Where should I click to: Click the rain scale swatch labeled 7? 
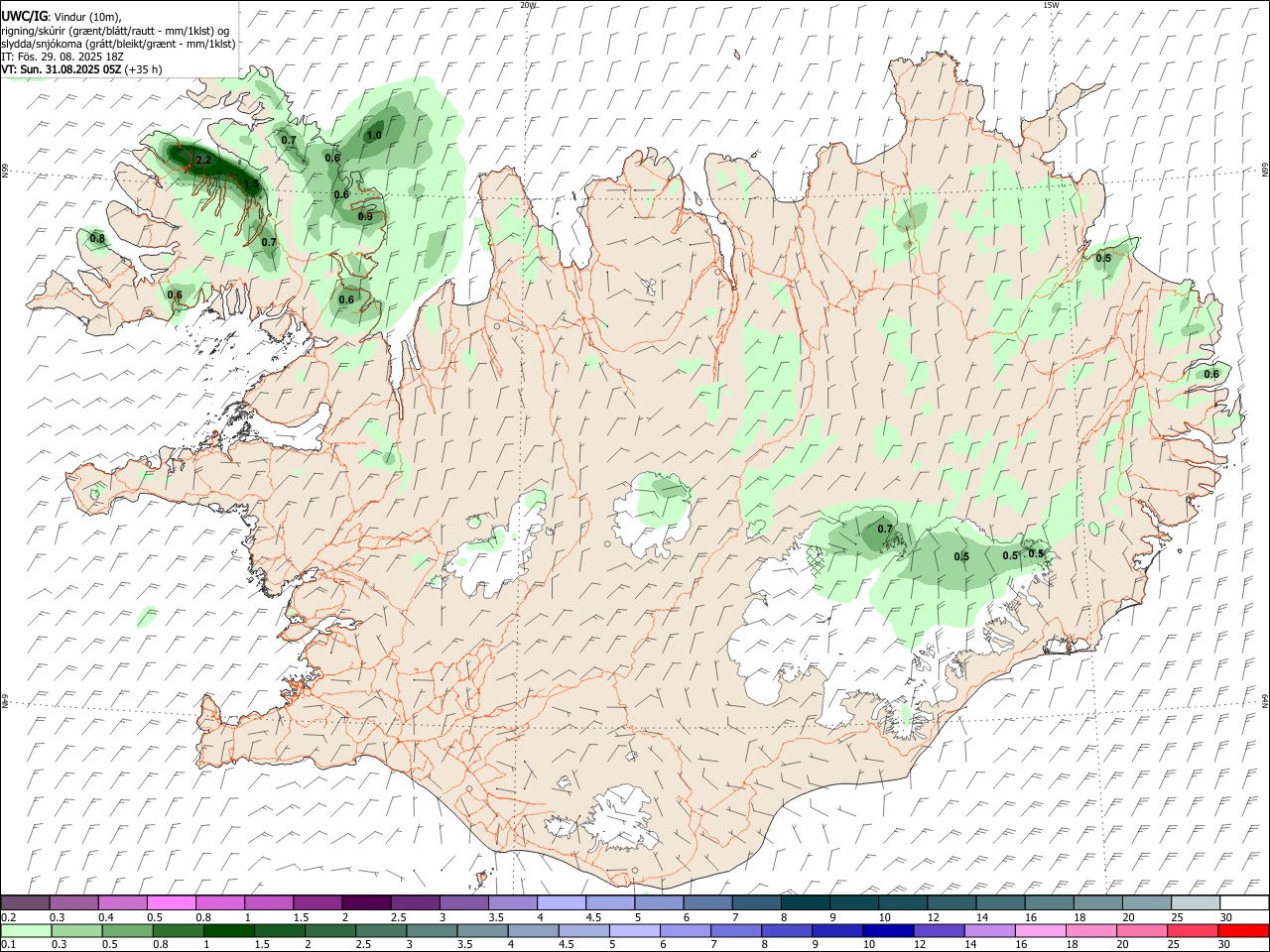tap(735, 930)
